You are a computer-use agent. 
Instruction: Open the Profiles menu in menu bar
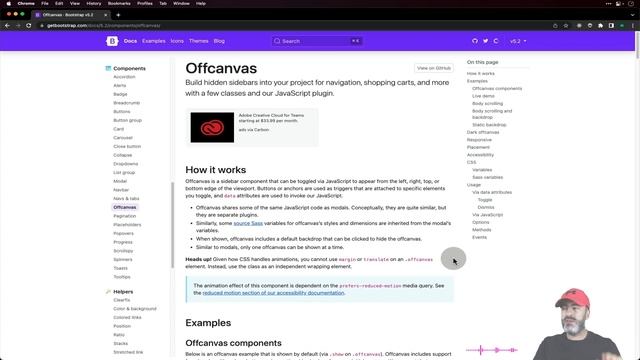click(x=144, y=3)
